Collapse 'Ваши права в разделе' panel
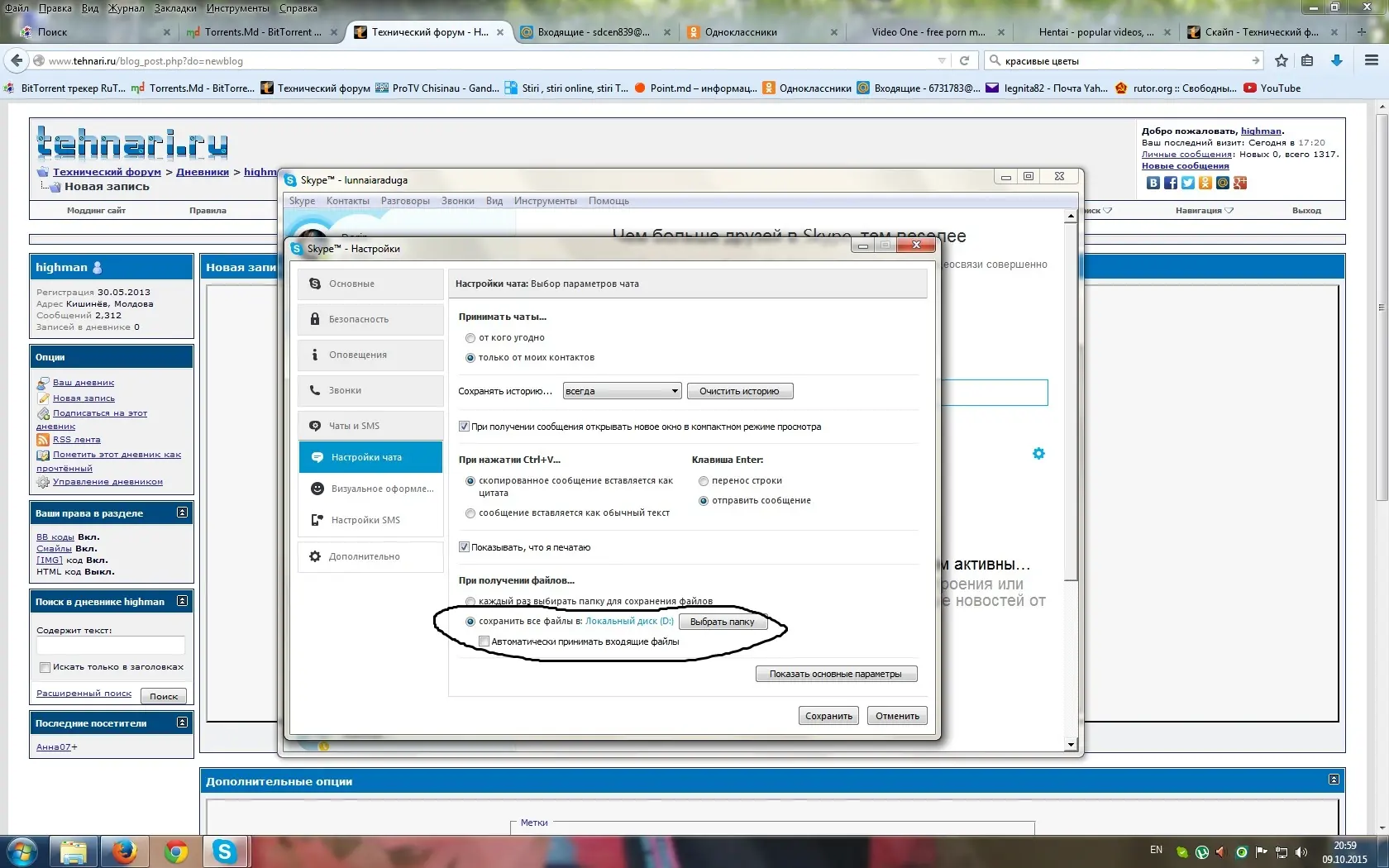1389x868 pixels. 183,513
